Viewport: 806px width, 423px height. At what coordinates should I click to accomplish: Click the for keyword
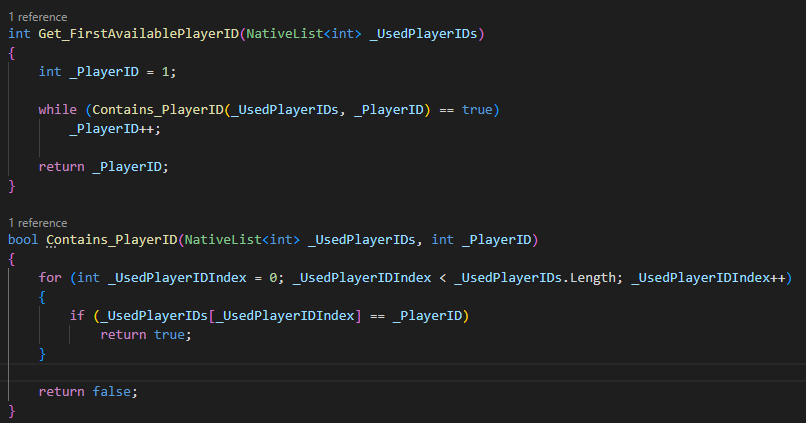click(50, 278)
